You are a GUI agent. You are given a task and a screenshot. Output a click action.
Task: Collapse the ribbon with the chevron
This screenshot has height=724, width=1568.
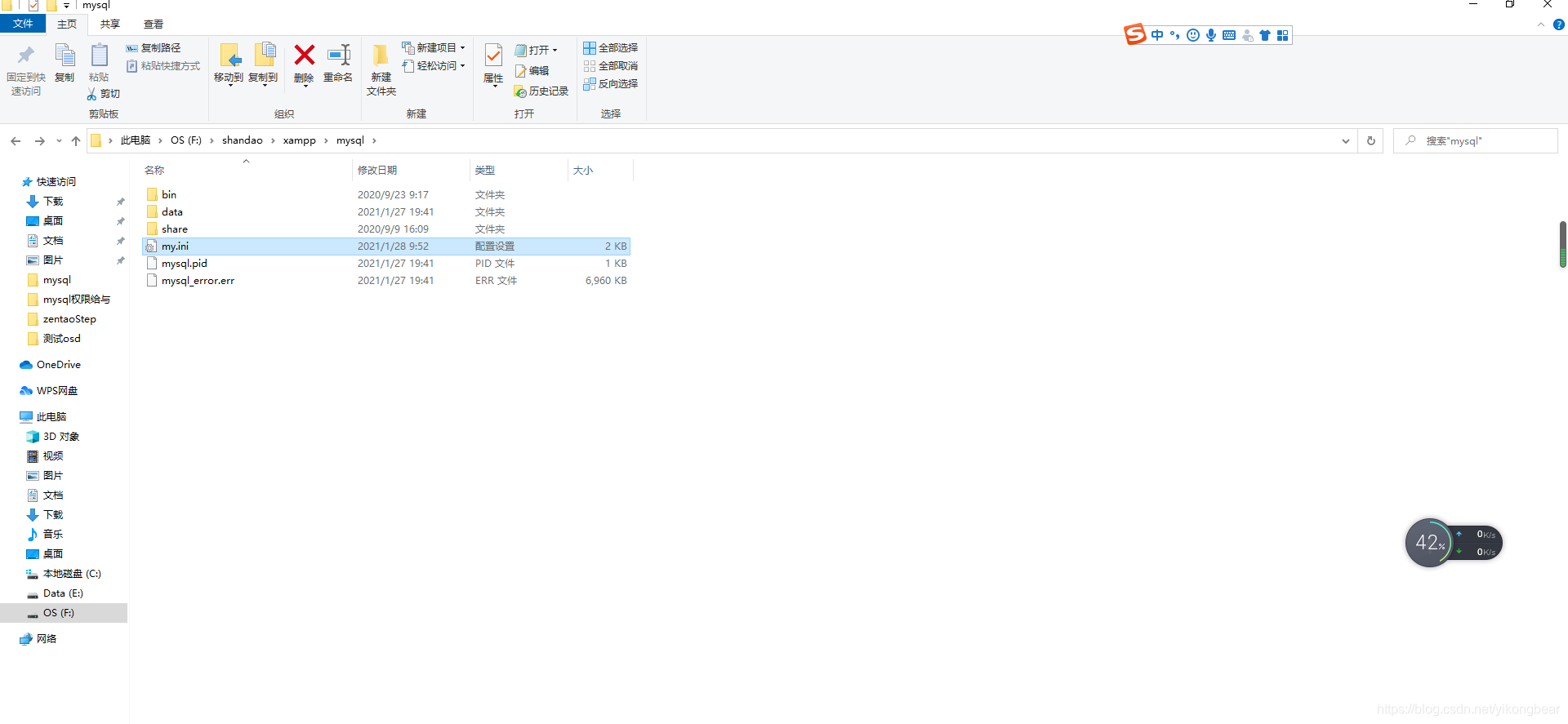[x=1541, y=24]
